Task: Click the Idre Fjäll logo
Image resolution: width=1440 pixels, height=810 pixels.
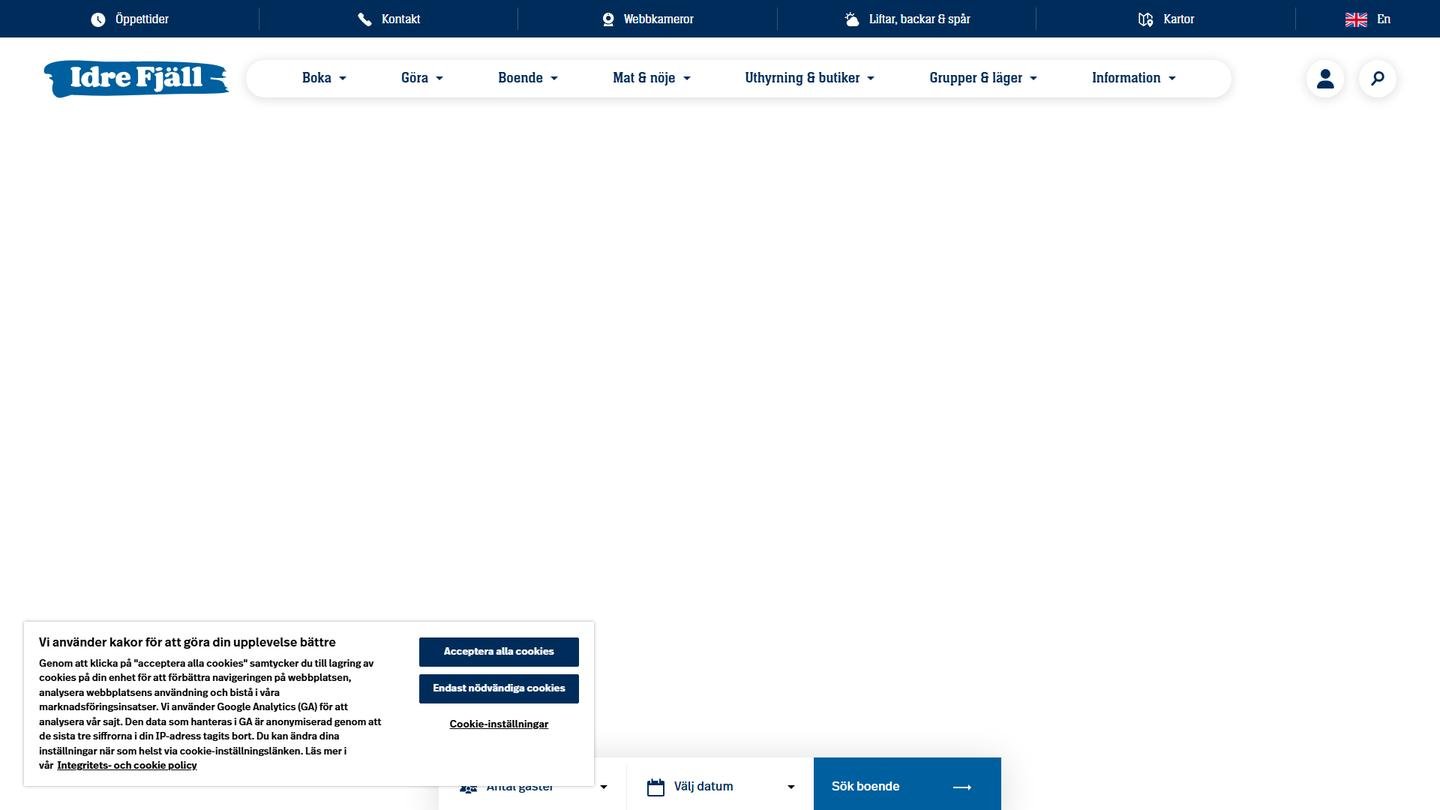Action: [x=136, y=78]
